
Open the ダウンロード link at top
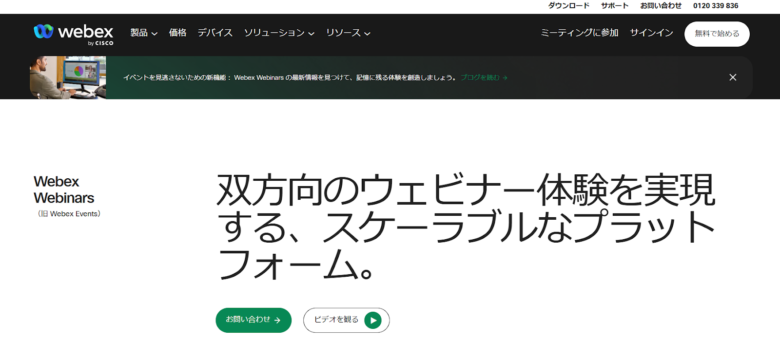[x=569, y=6]
